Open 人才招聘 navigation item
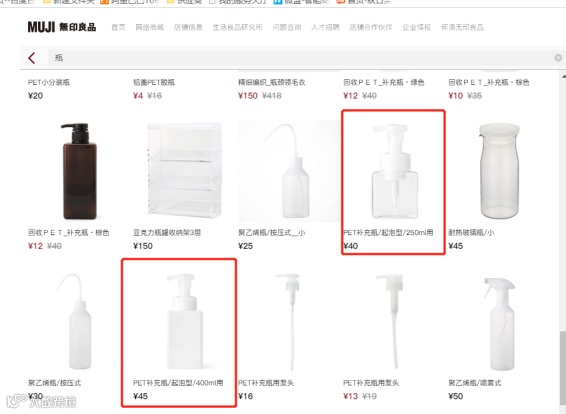The image size is (566, 414). click(325, 27)
